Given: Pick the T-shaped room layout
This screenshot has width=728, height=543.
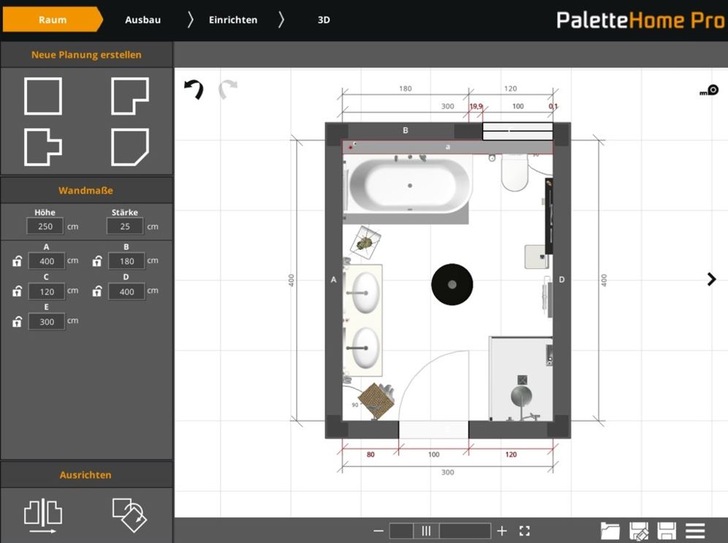Looking at the screenshot, I should click(x=43, y=146).
